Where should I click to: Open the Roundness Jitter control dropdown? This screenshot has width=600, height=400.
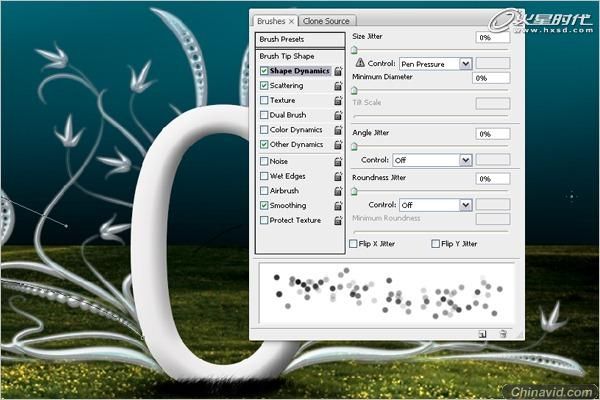tap(435, 205)
